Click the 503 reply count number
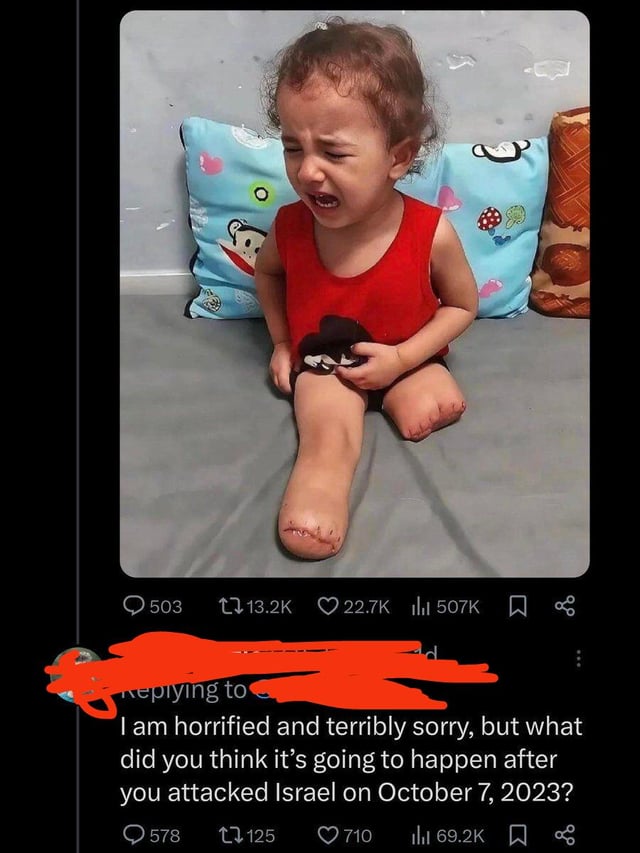Screen dimensions: 640x853 coord(165,606)
